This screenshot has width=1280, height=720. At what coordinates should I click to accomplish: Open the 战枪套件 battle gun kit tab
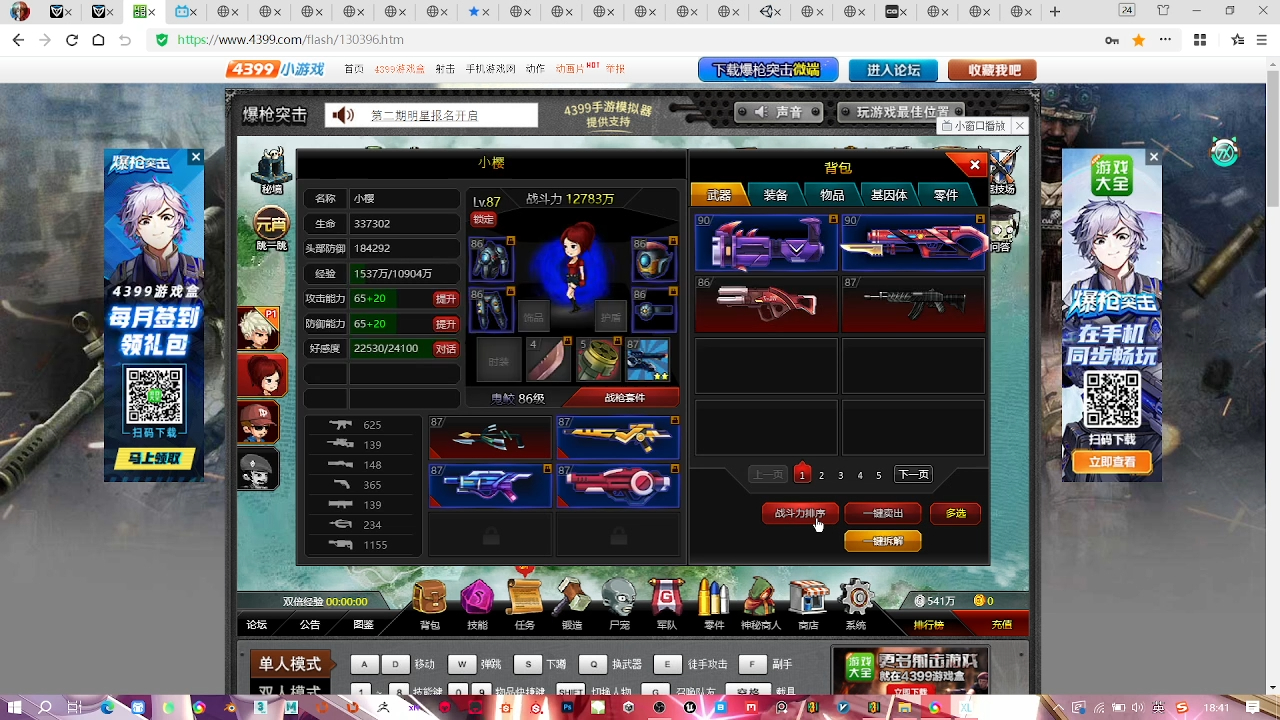point(625,398)
